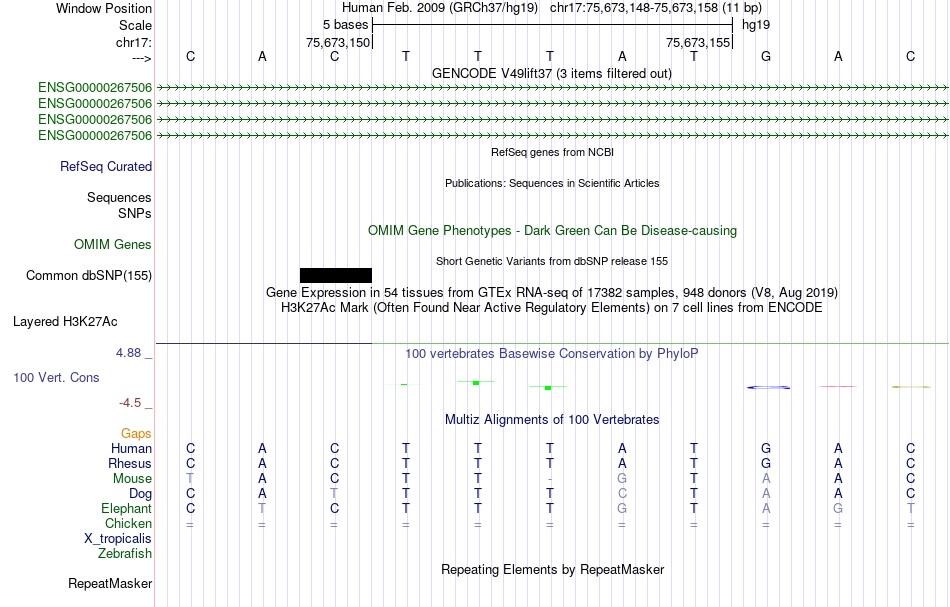Click the GTEx Gene Expression track title
The image size is (950, 607).
(552, 293)
